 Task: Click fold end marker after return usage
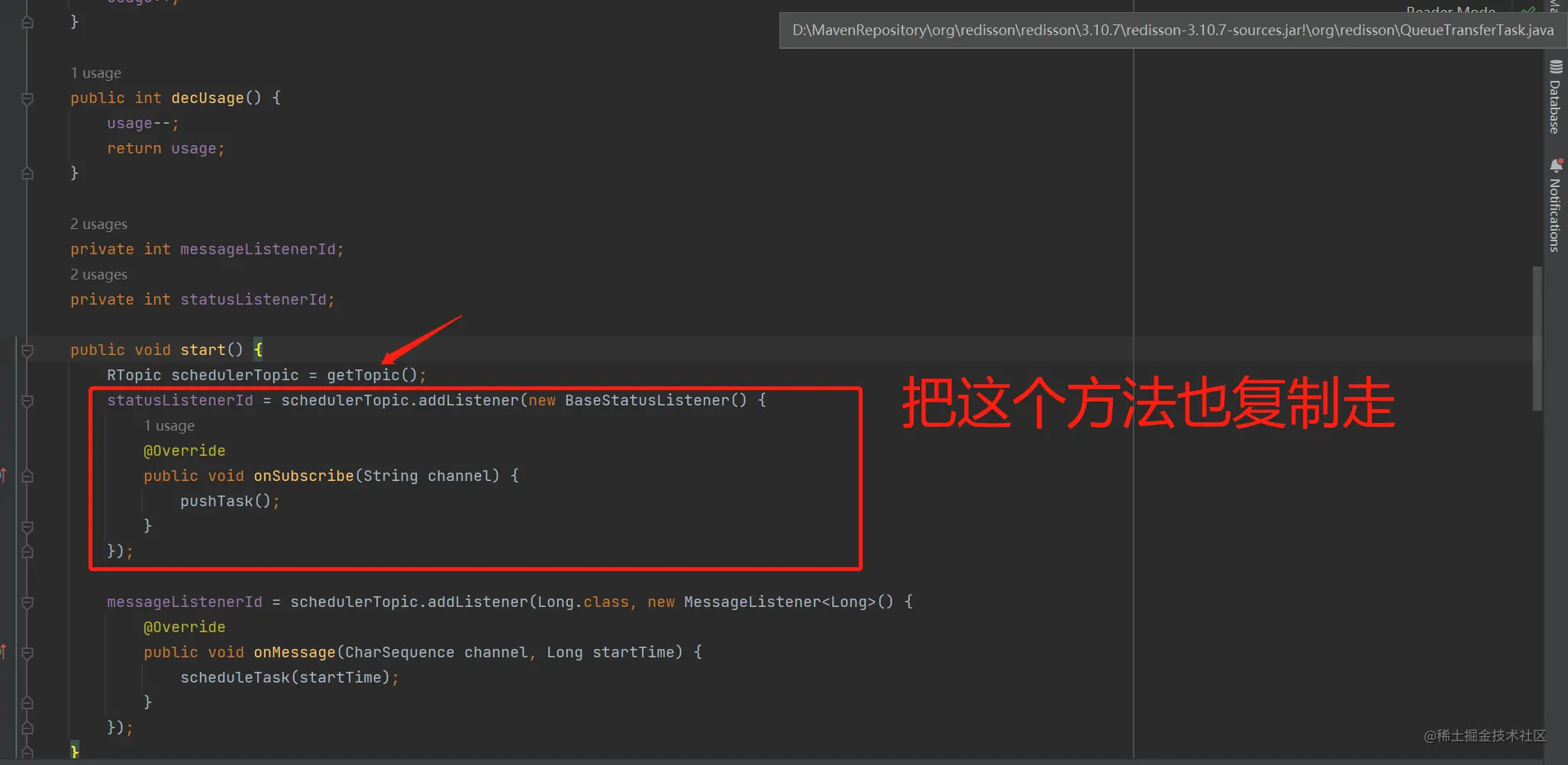(x=27, y=173)
